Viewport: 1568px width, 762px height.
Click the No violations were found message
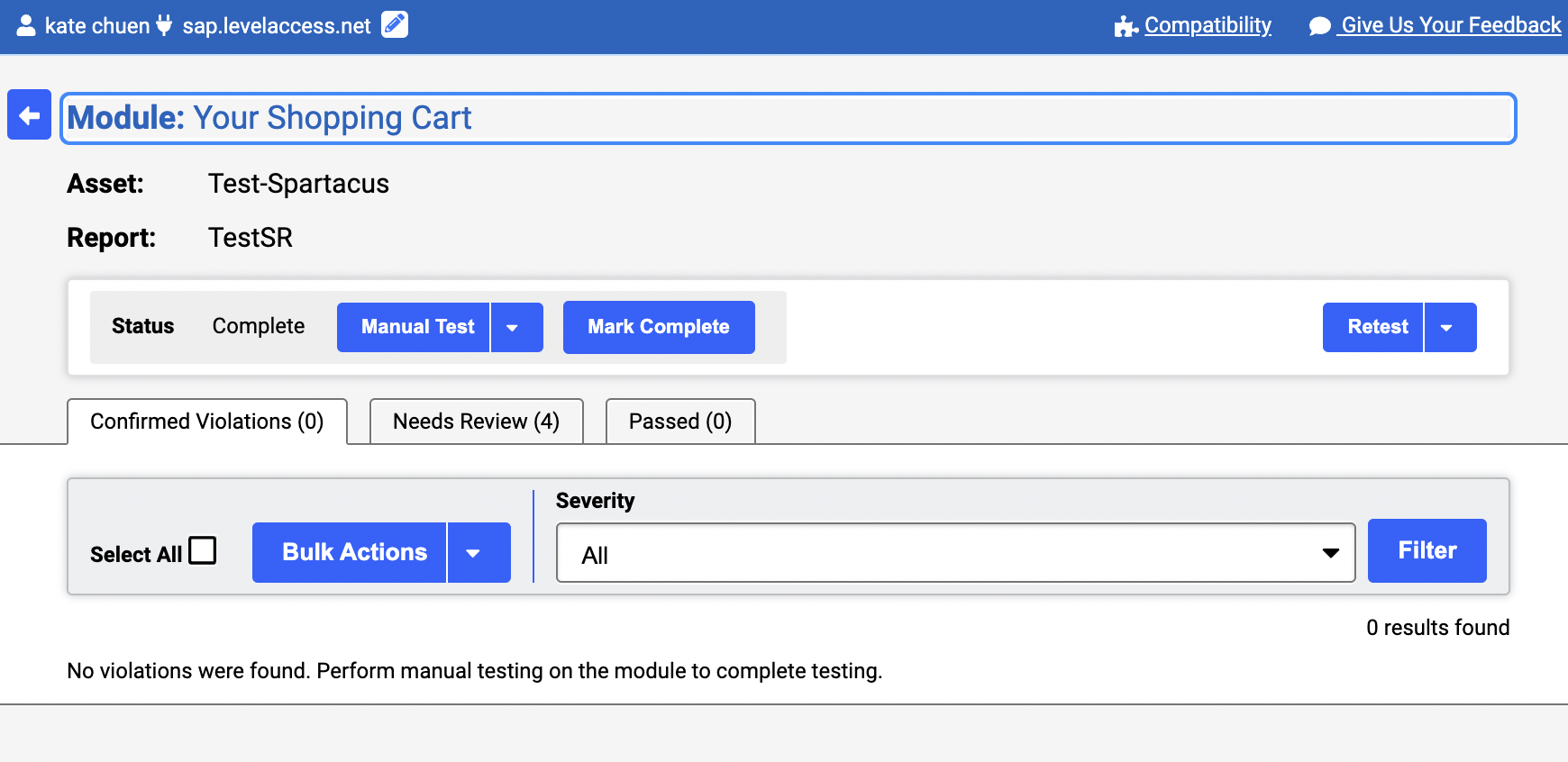475,671
